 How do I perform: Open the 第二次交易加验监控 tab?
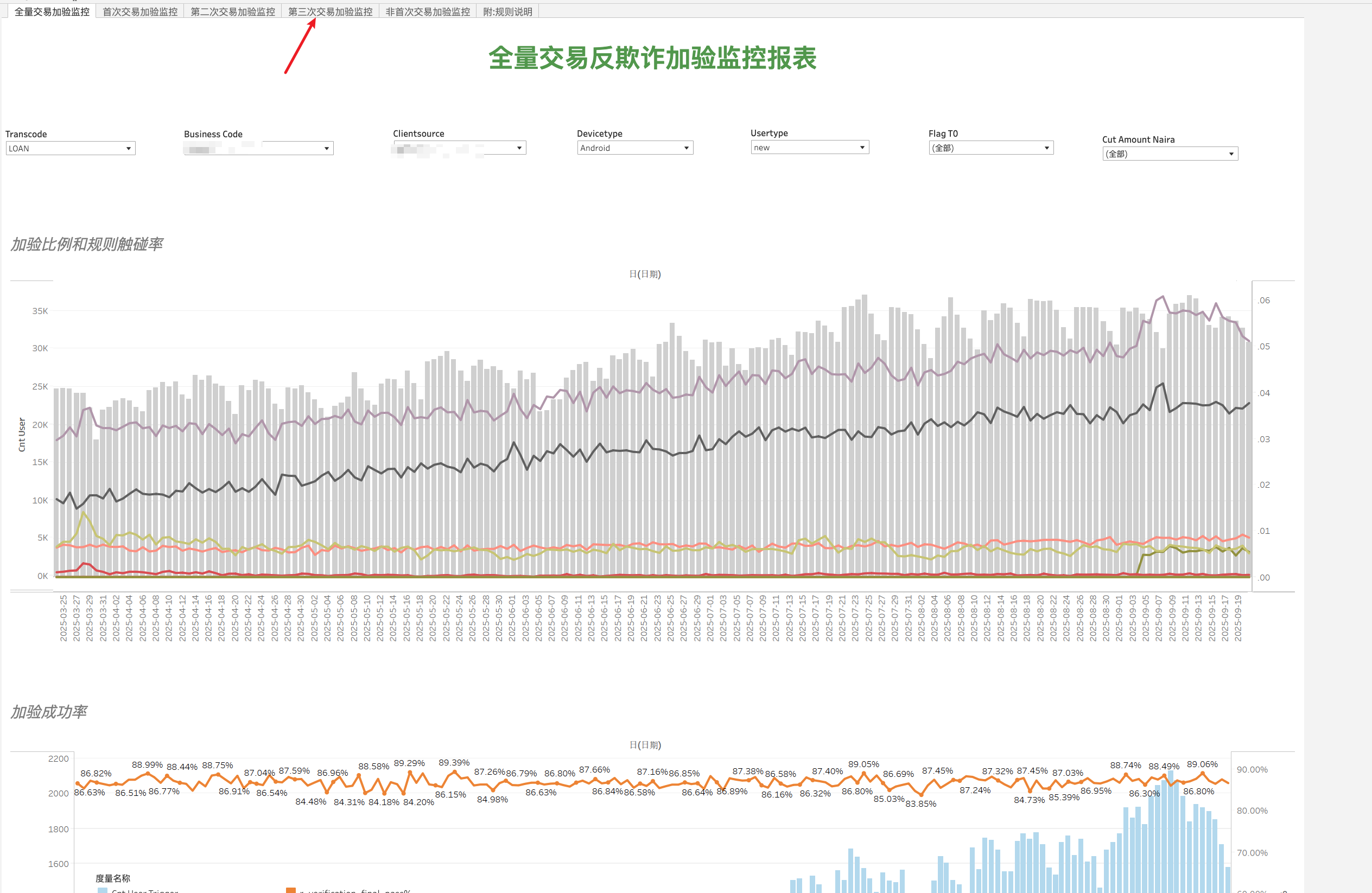click(x=232, y=11)
